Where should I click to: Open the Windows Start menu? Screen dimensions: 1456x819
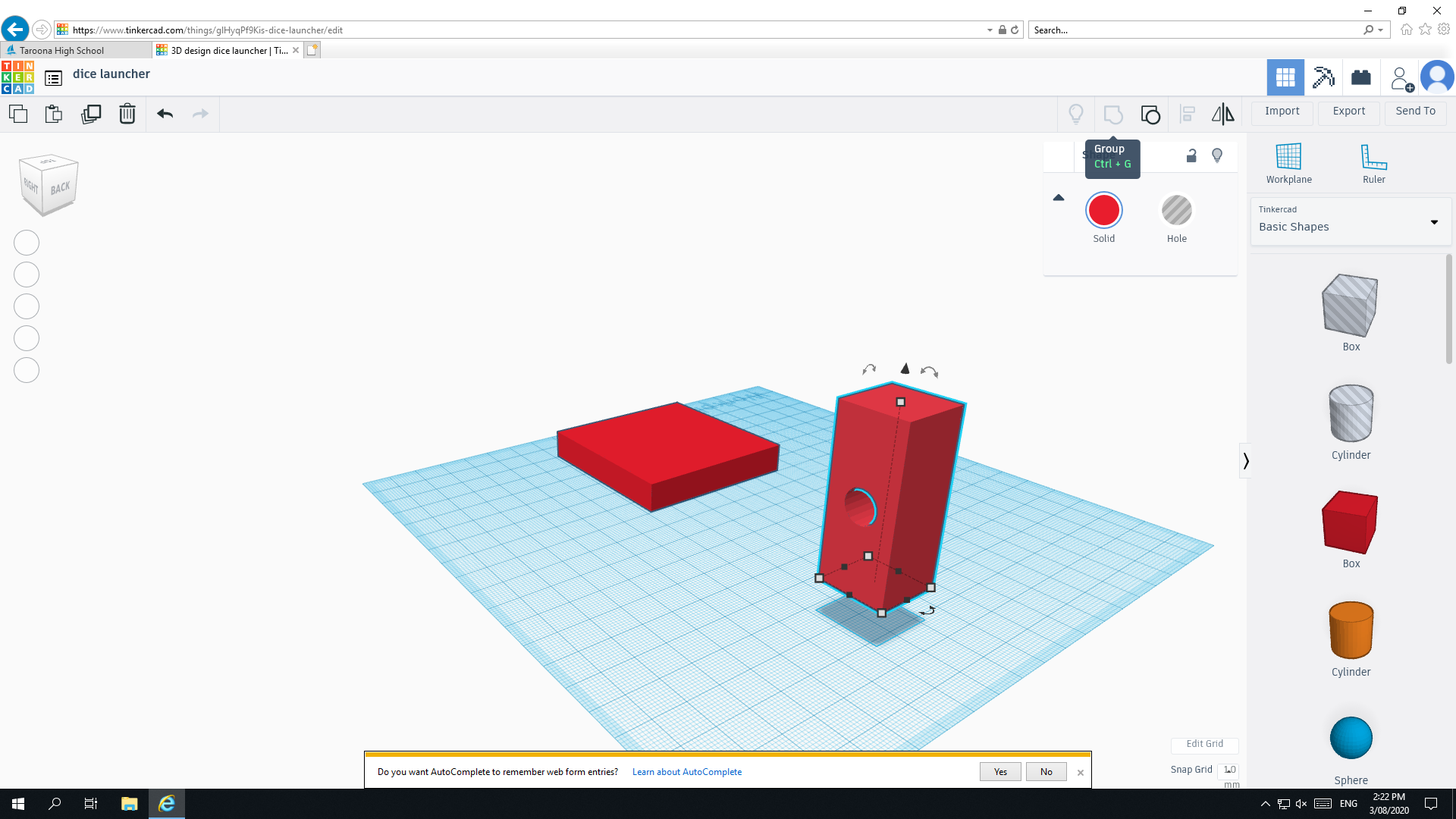tap(18, 804)
